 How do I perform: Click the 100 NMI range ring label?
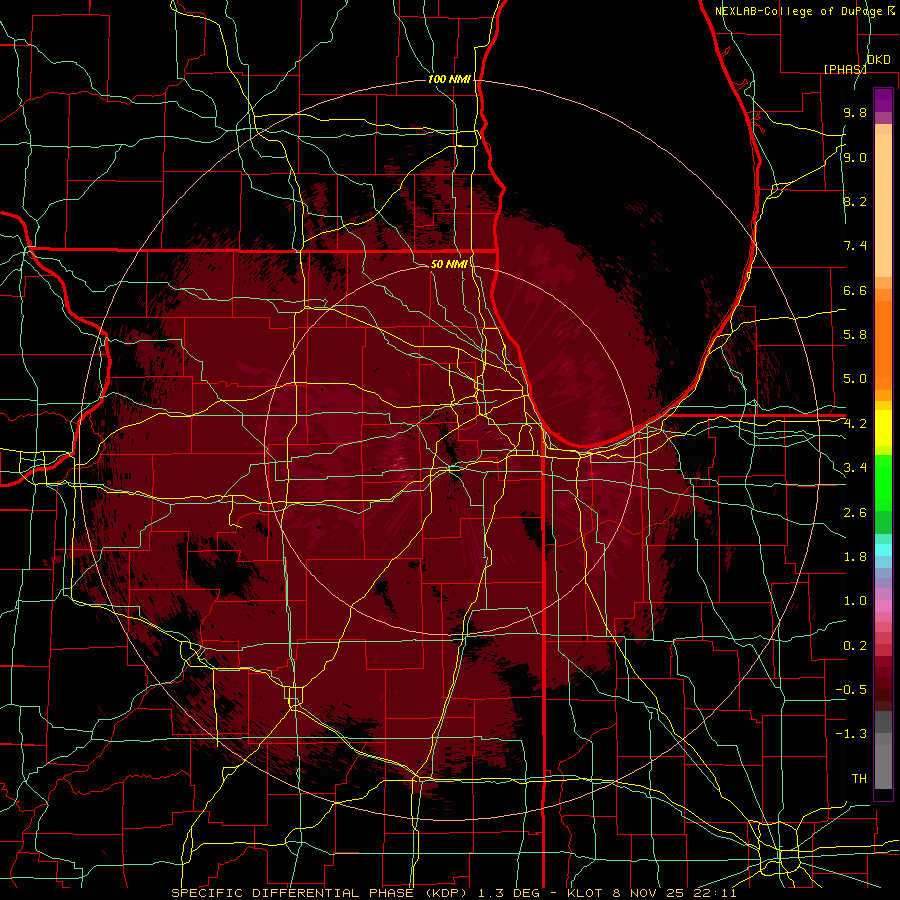tap(449, 79)
